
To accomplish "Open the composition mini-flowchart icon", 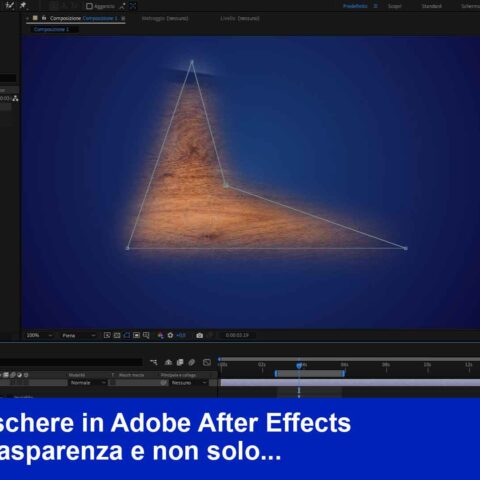I will click(153, 362).
